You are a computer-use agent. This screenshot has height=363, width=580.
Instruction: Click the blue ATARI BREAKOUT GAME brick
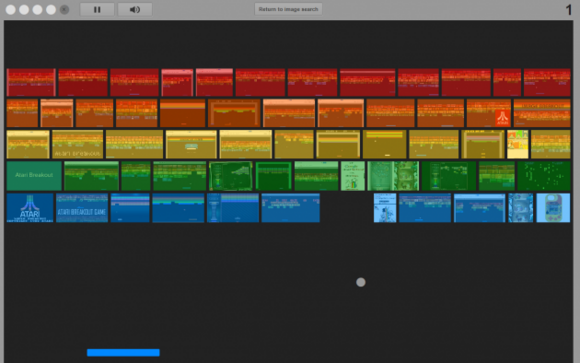(82, 208)
